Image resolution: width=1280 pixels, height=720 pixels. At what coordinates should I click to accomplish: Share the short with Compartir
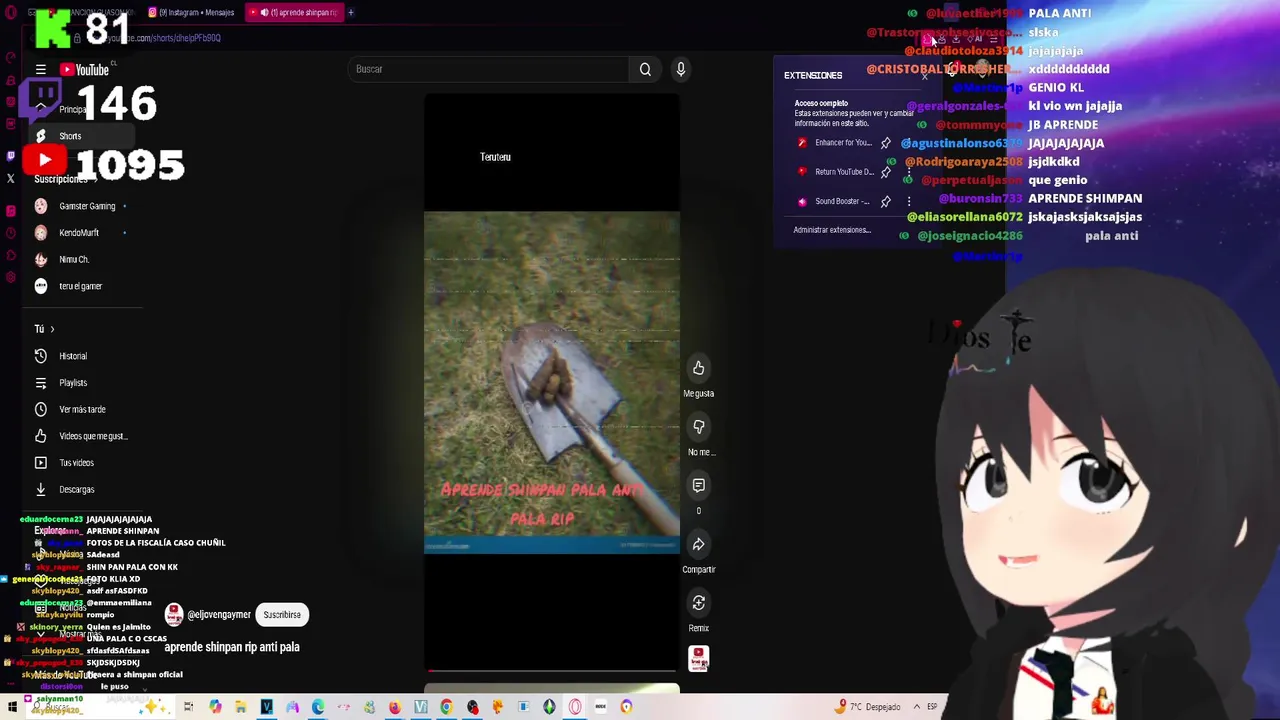tap(699, 545)
